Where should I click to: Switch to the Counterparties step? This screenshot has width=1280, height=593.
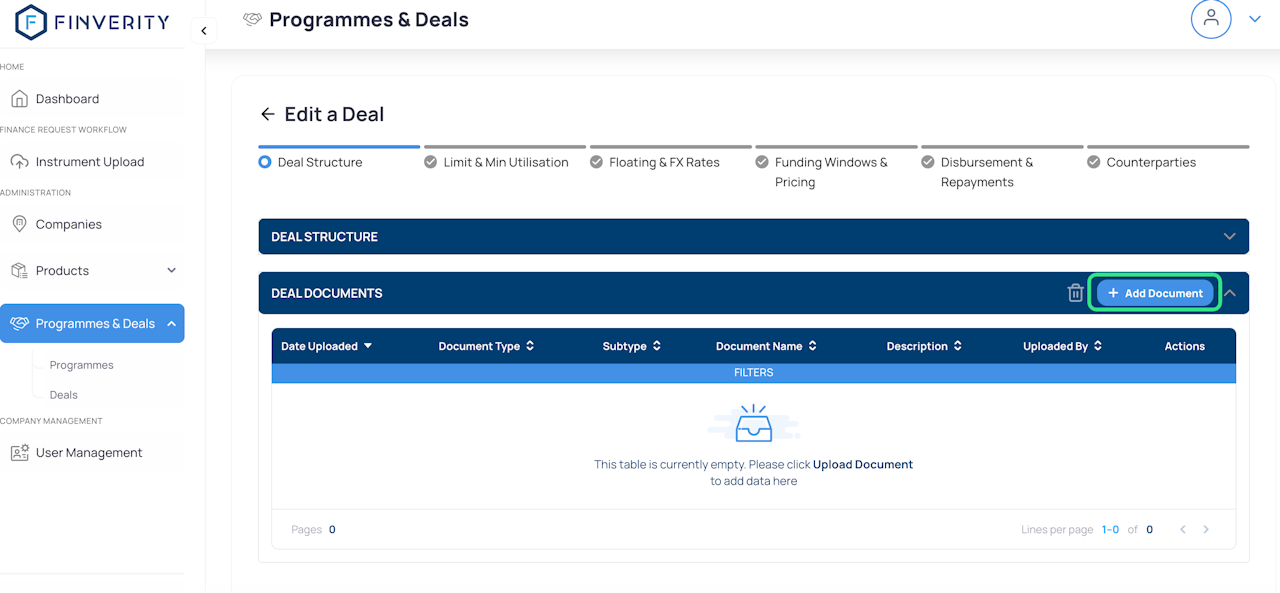pyautogui.click(x=1150, y=162)
